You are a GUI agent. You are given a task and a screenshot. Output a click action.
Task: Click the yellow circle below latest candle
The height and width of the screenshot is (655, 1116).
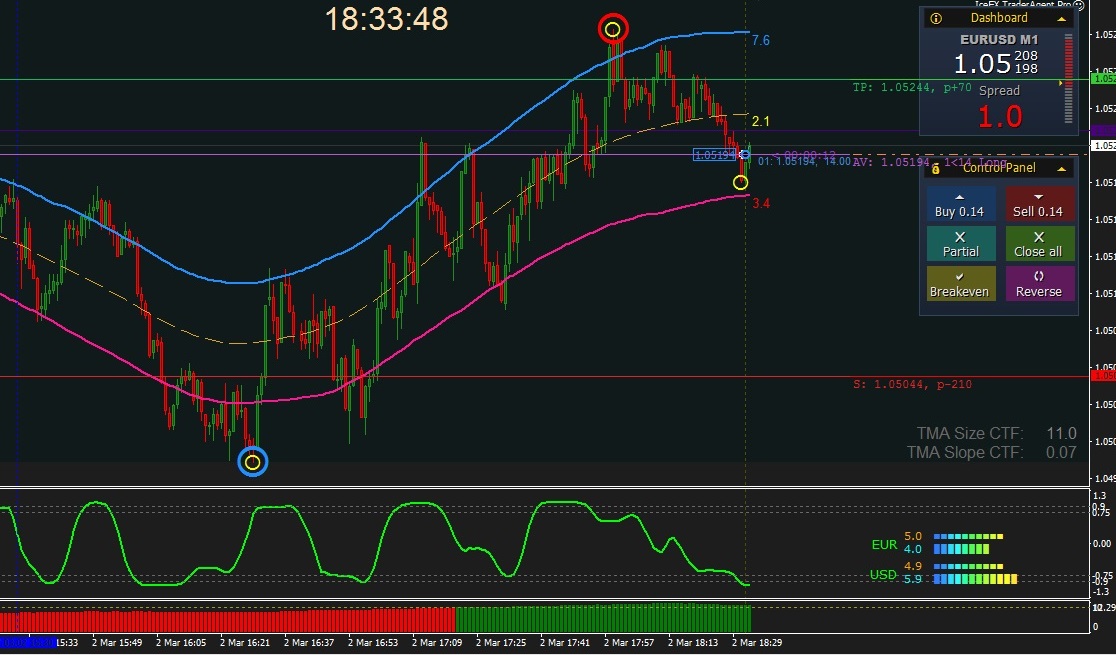(x=740, y=183)
